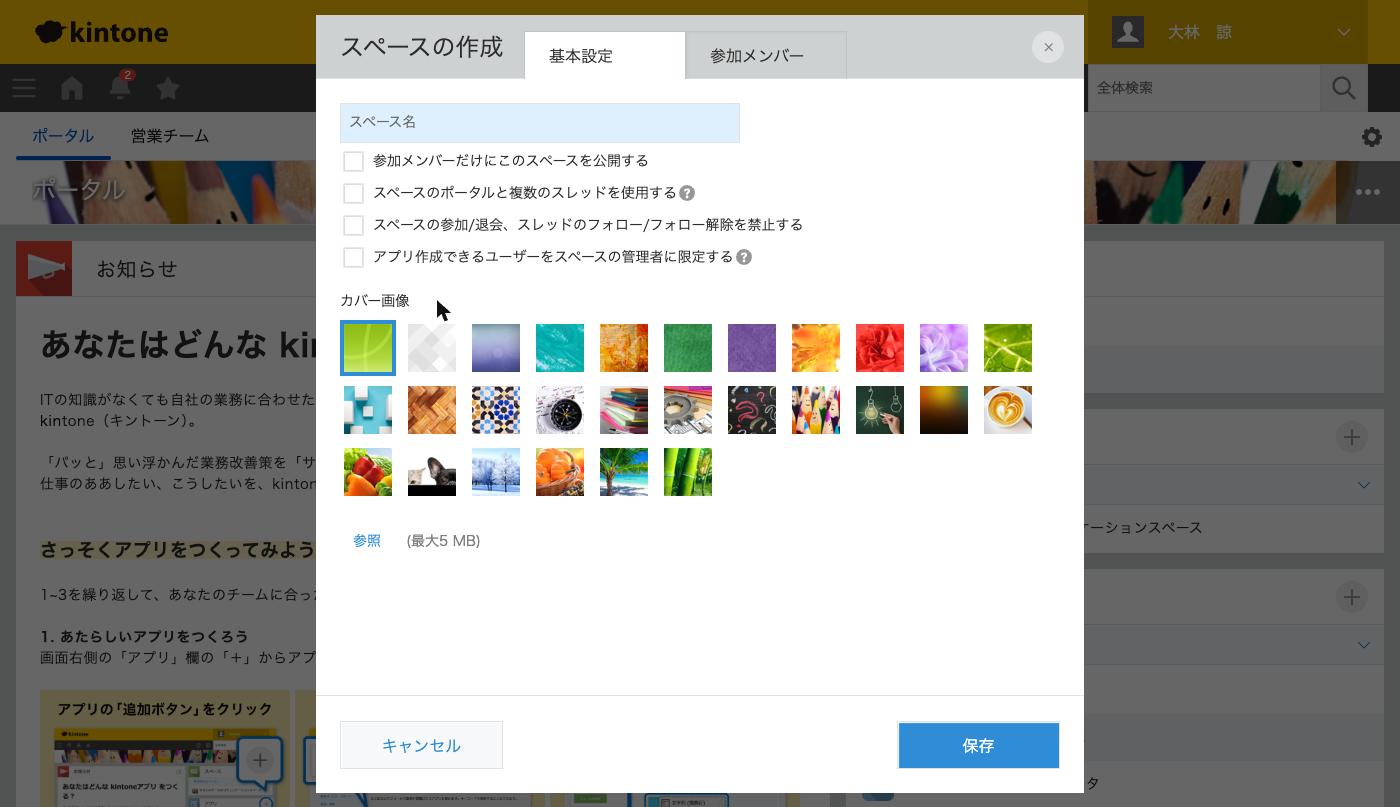Select the stacked books cover image
The height and width of the screenshot is (807, 1400).
click(x=624, y=410)
